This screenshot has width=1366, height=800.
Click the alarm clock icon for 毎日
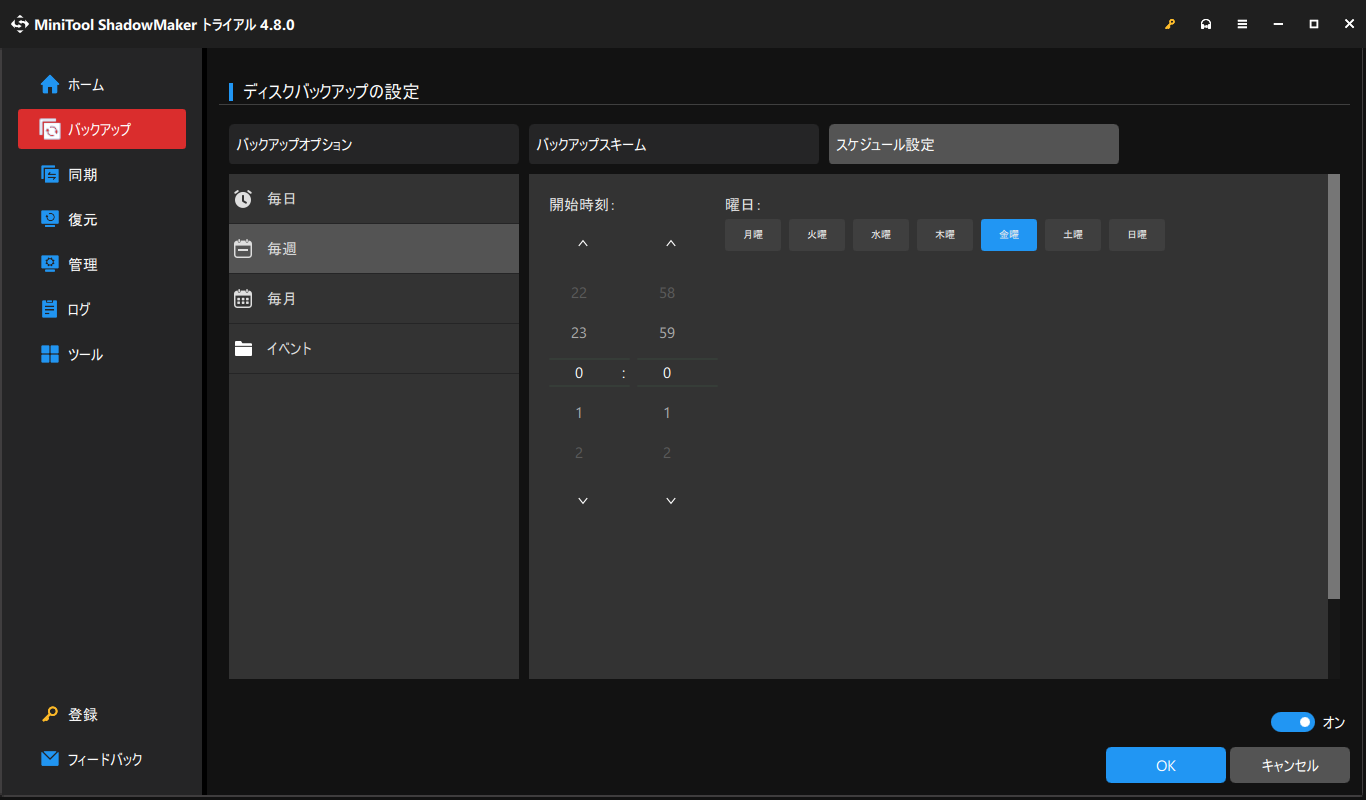coord(243,199)
